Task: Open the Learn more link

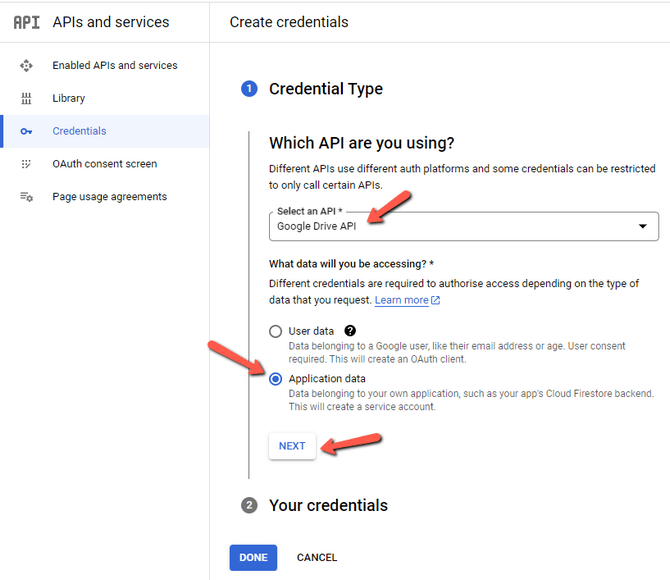Action: (402, 300)
